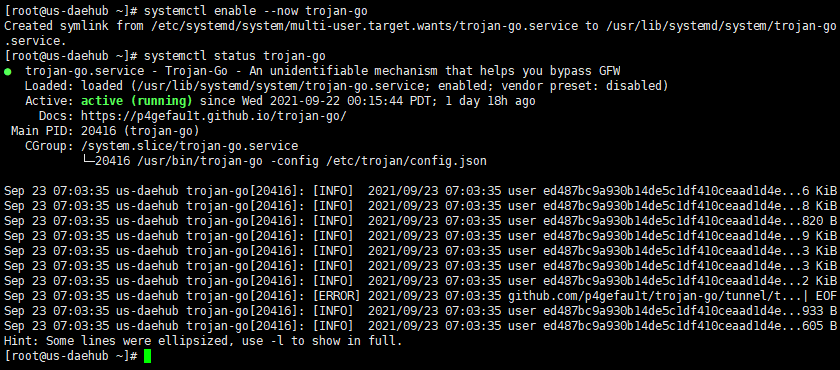The width and height of the screenshot is (840, 370).
Task: Click the green service status dot
Action: [x=8, y=71]
